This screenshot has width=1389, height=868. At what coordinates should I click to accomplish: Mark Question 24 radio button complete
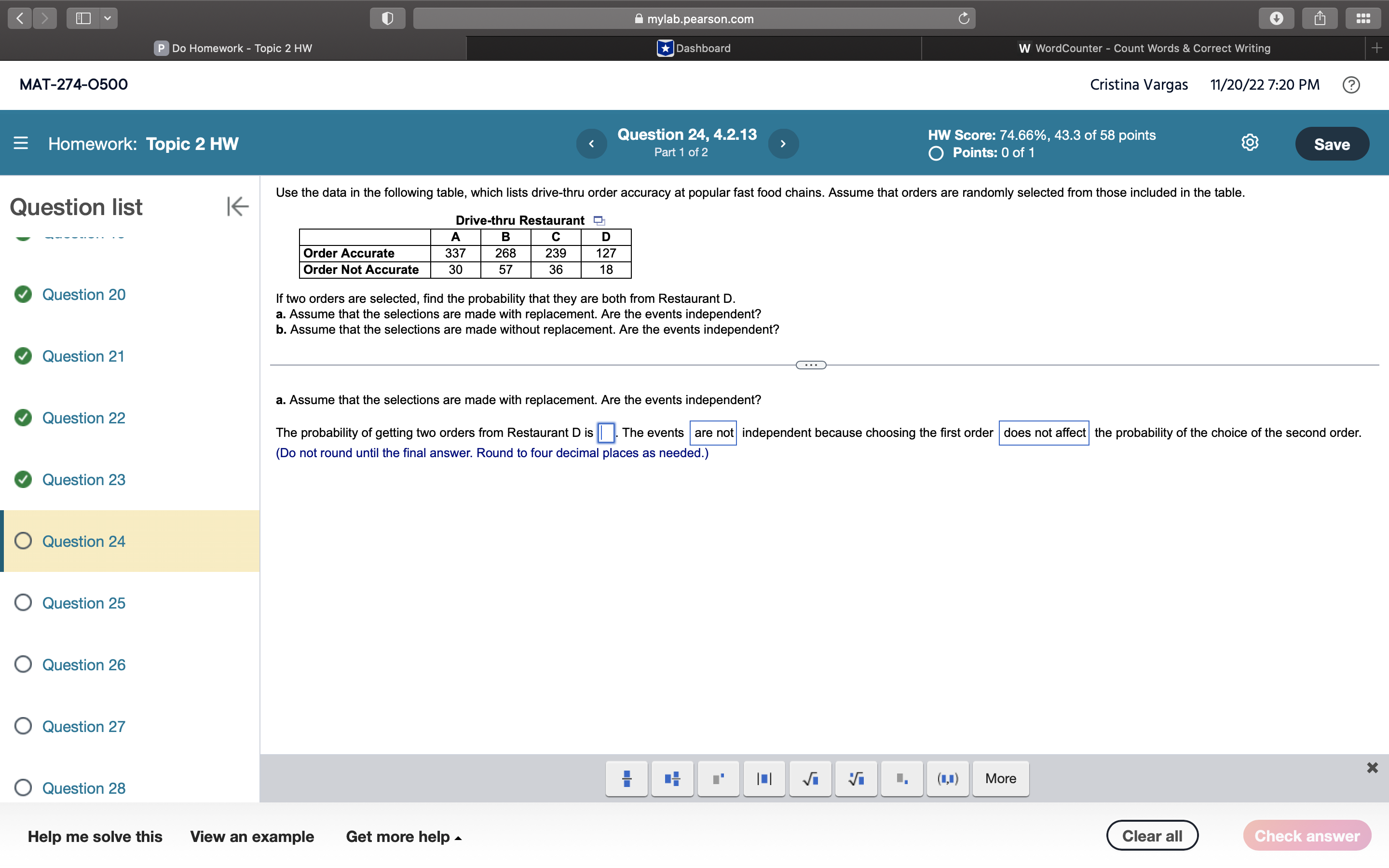point(23,540)
